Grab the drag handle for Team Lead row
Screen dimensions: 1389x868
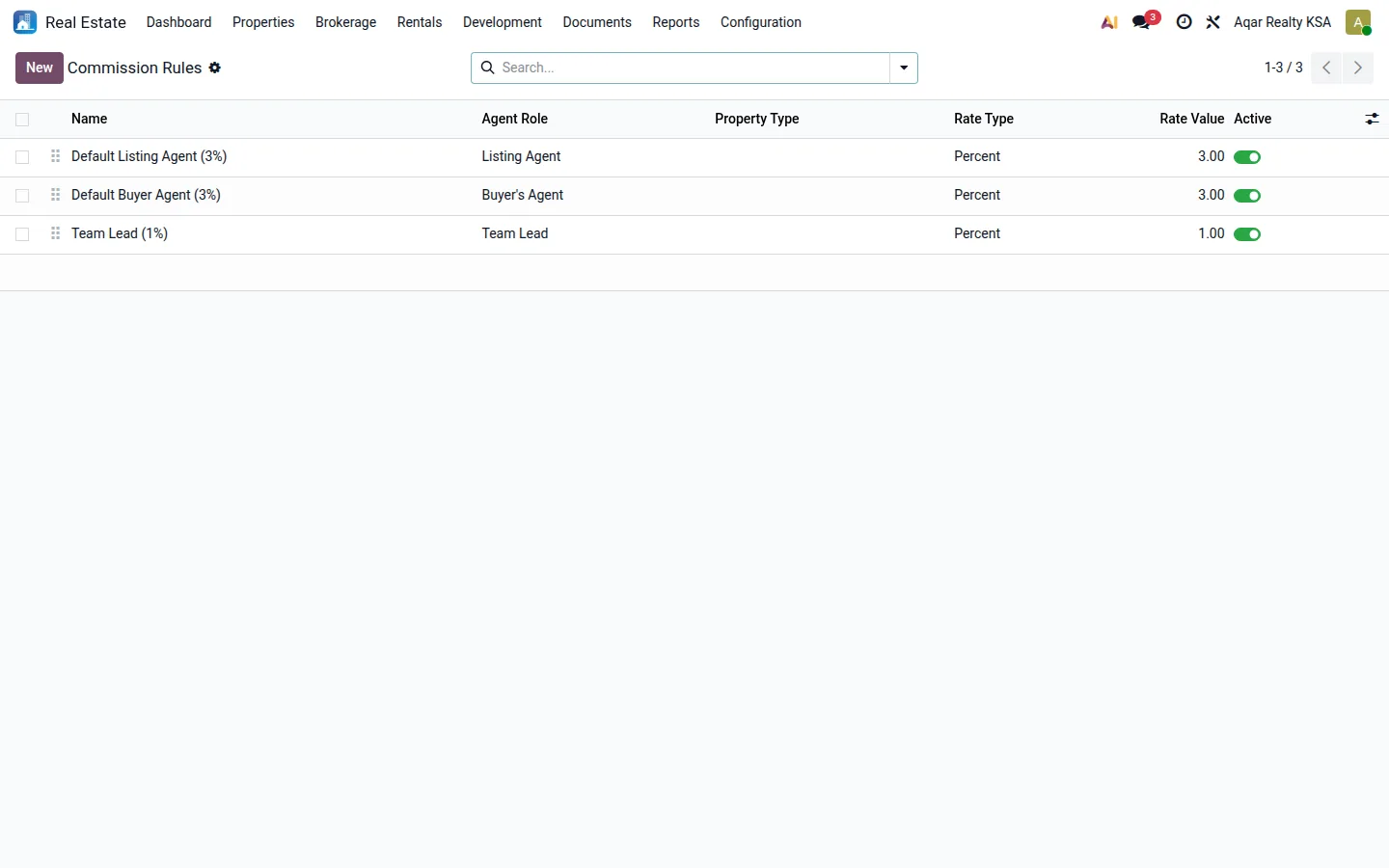click(55, 233)
